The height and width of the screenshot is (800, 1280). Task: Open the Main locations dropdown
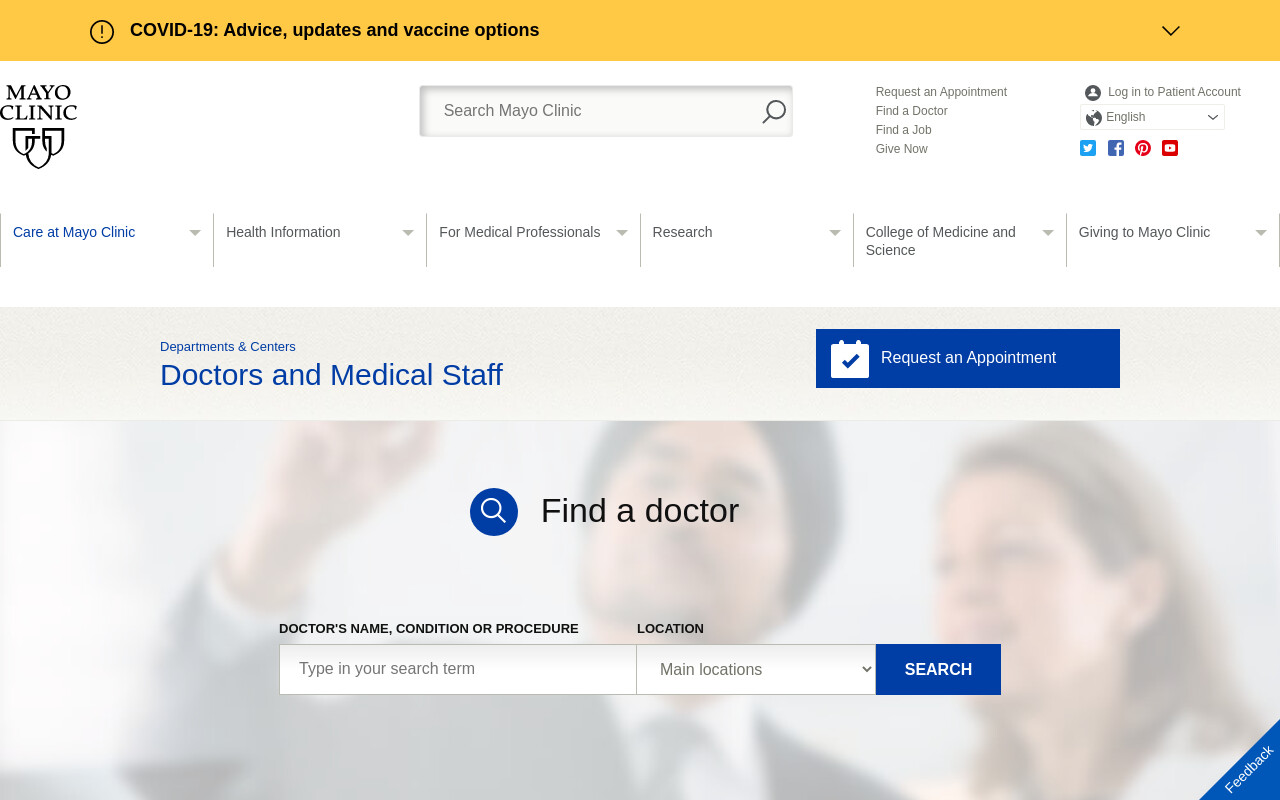coord(756,669)
